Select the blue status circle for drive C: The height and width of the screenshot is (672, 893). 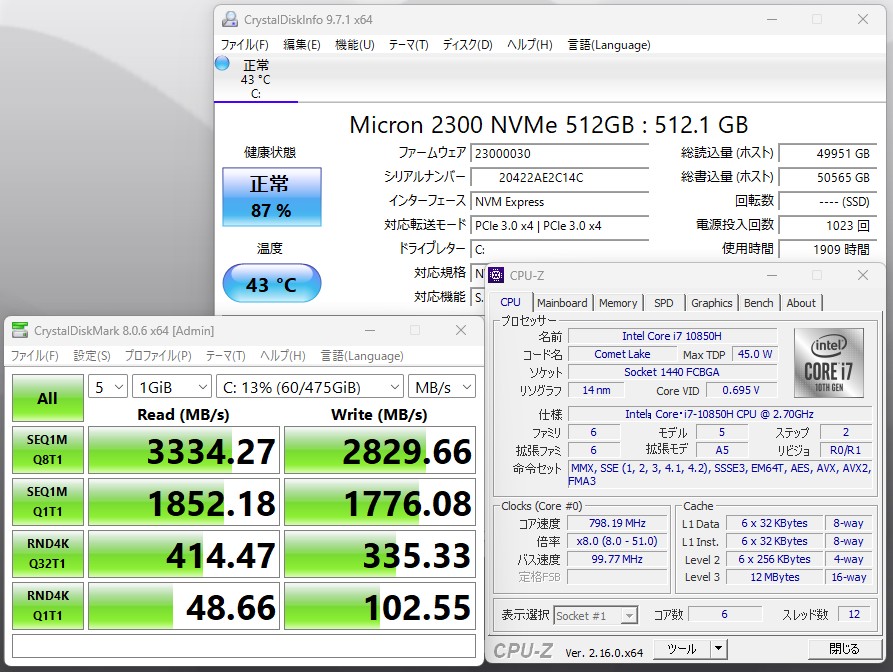point(222,63)
